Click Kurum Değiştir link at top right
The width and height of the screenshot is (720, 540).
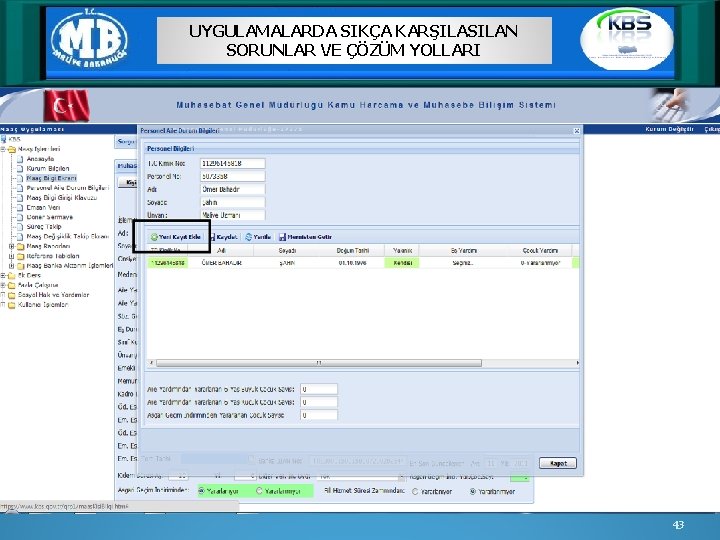coord(669,129)
